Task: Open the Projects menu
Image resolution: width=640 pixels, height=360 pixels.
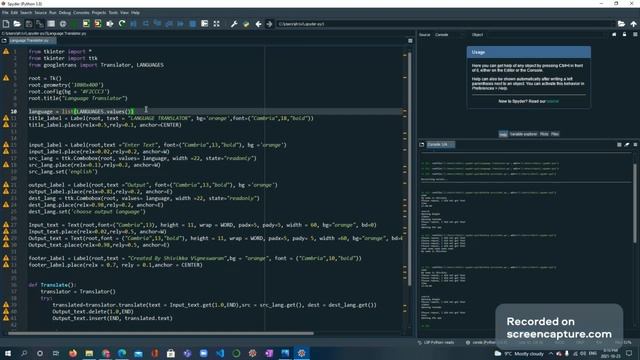Action: [99, 13]
